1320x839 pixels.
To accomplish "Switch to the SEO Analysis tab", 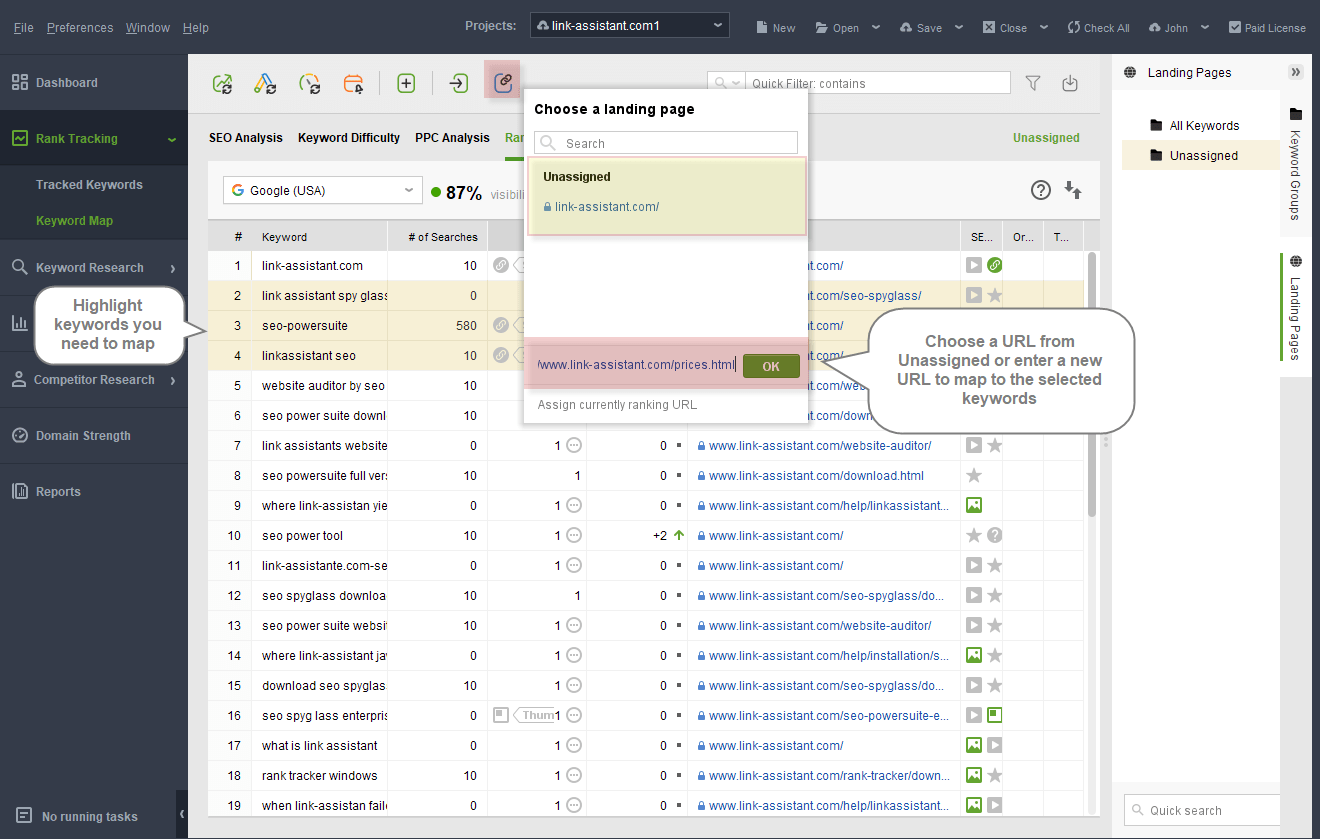I will (246, 138).
